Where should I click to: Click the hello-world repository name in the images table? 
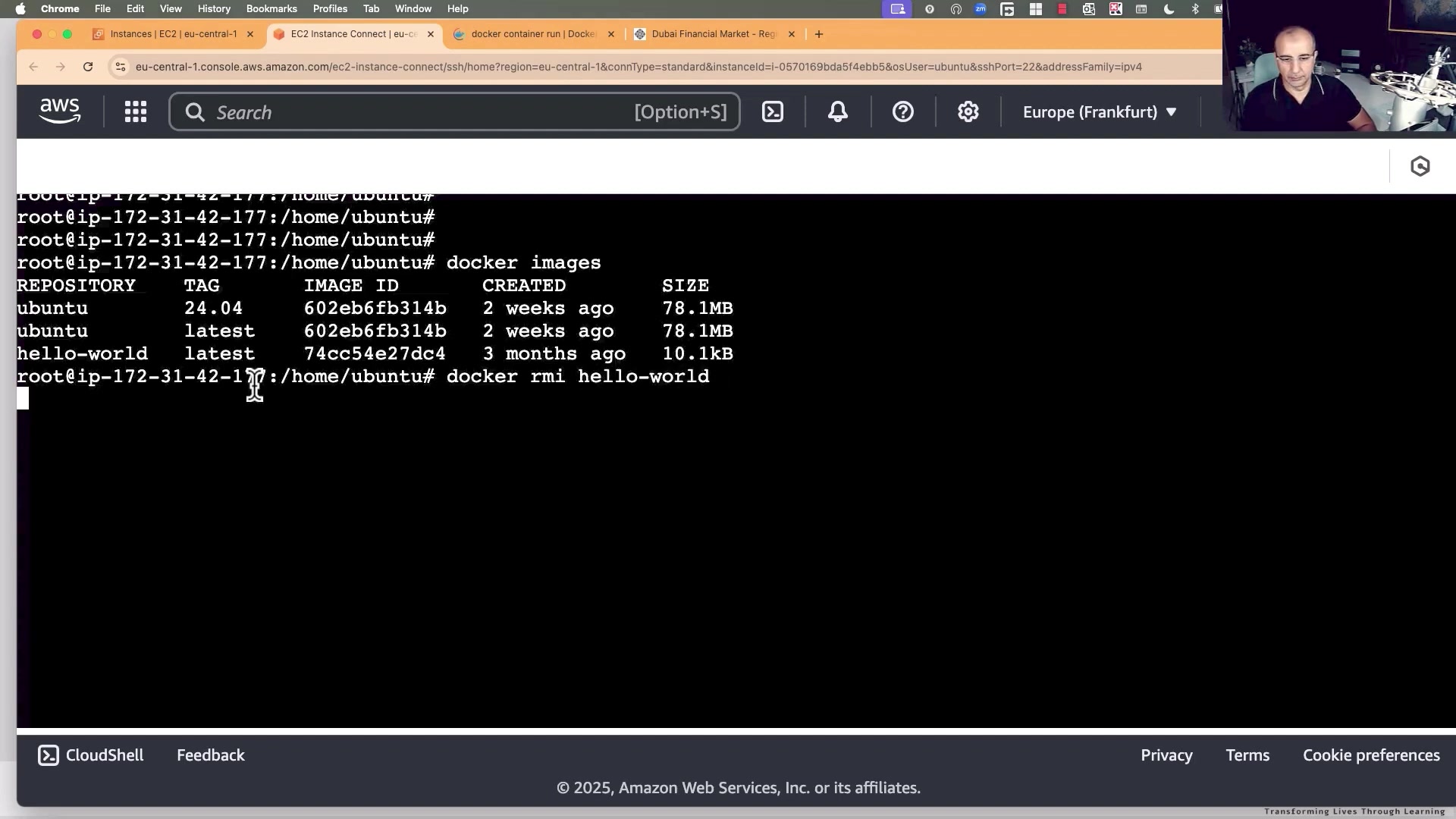pyautogui.click(x=82, y=354)
